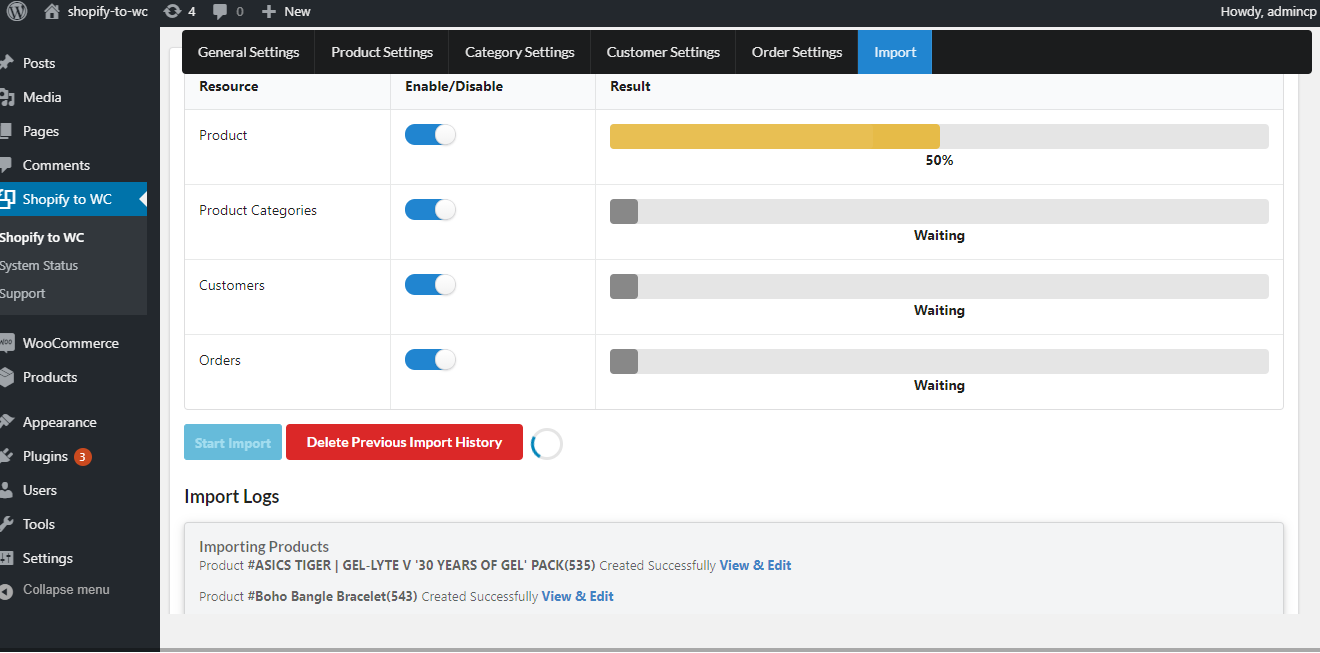Disable the Orders import switch
This screenshot has height=653, width=1320.
coord(430,360)
